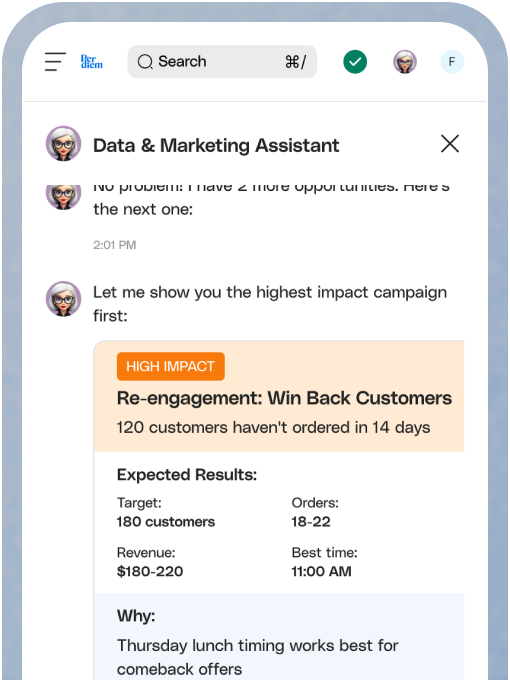Click the magnifier icon in search bar

(x=145, y=62)
